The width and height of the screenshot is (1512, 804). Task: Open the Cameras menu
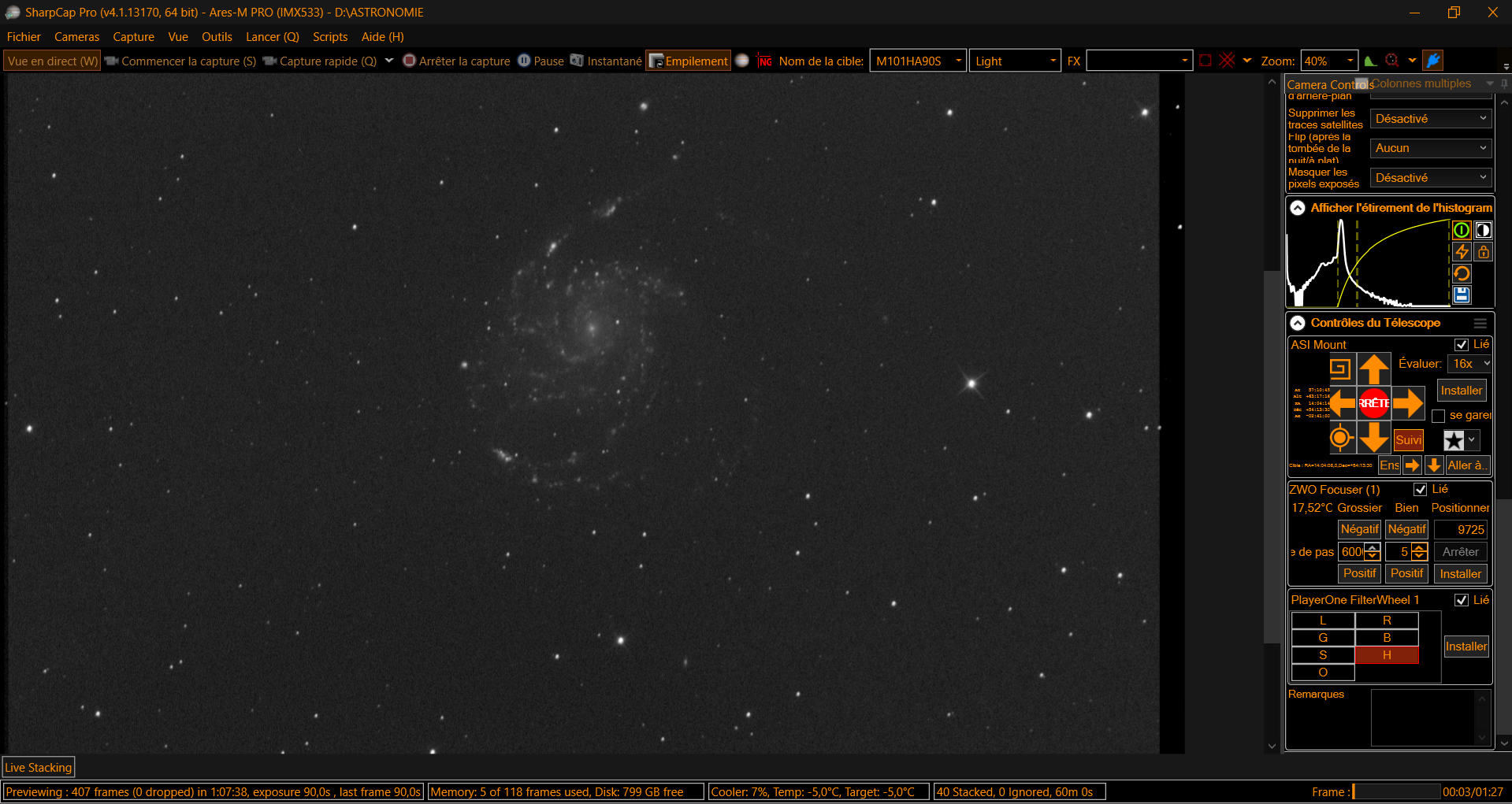coord(77,37)
